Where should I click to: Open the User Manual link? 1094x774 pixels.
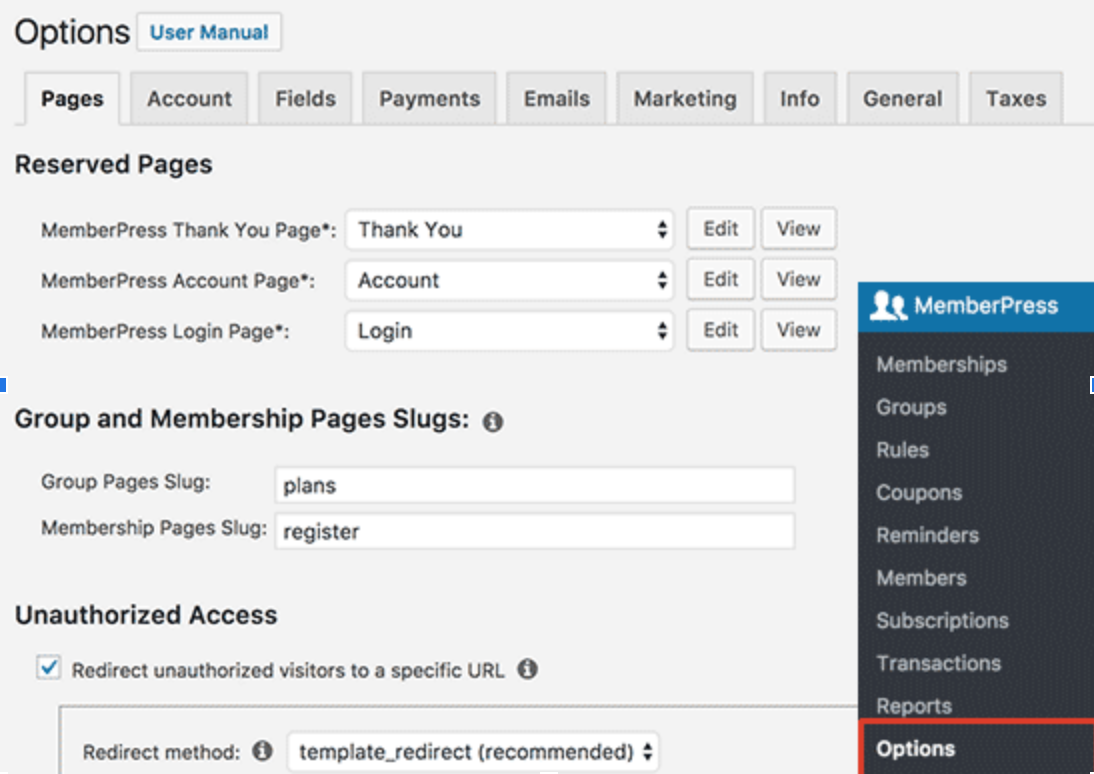tap(209, 32)
